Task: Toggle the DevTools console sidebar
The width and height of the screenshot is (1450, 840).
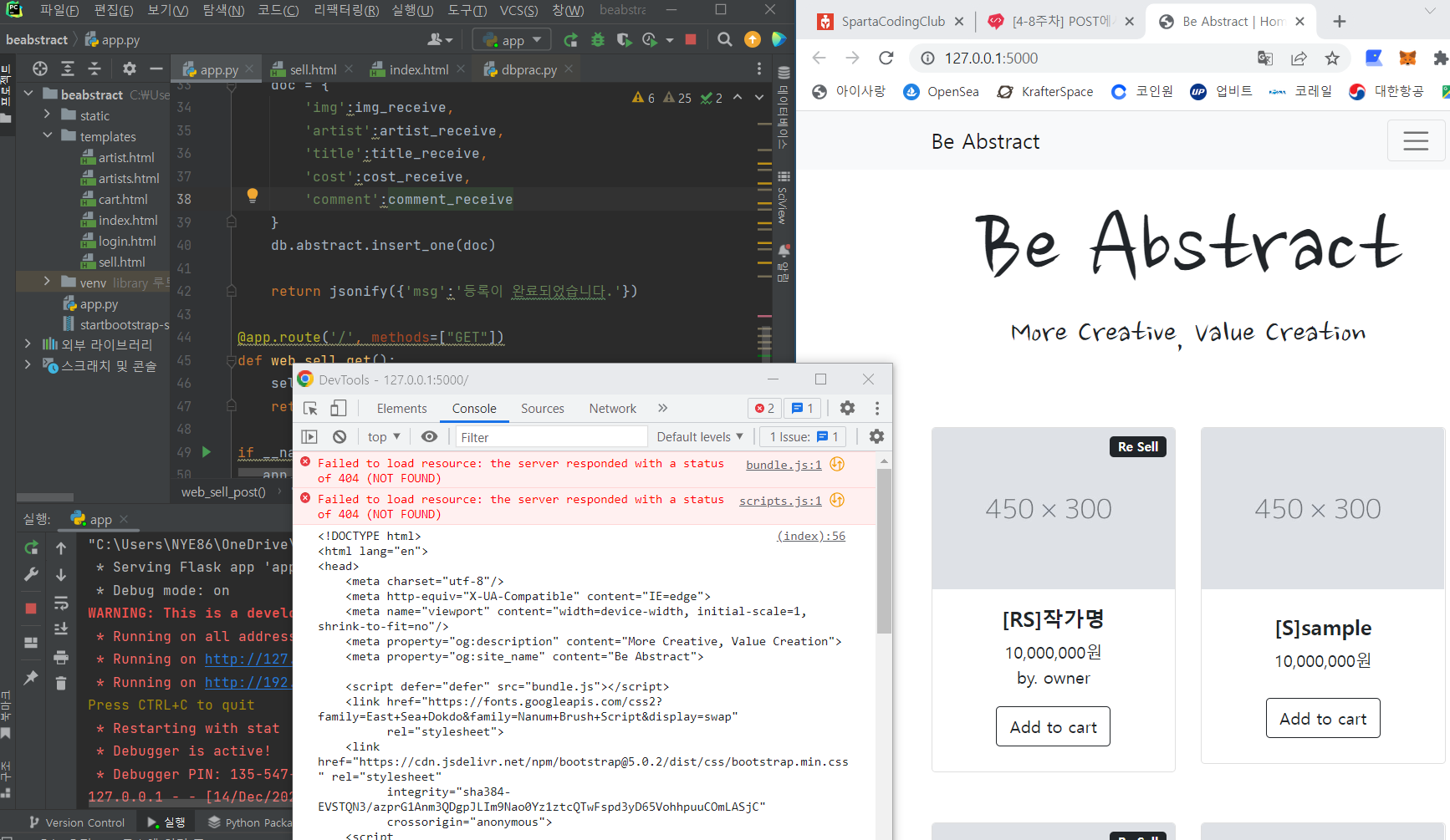Action: 309,436
